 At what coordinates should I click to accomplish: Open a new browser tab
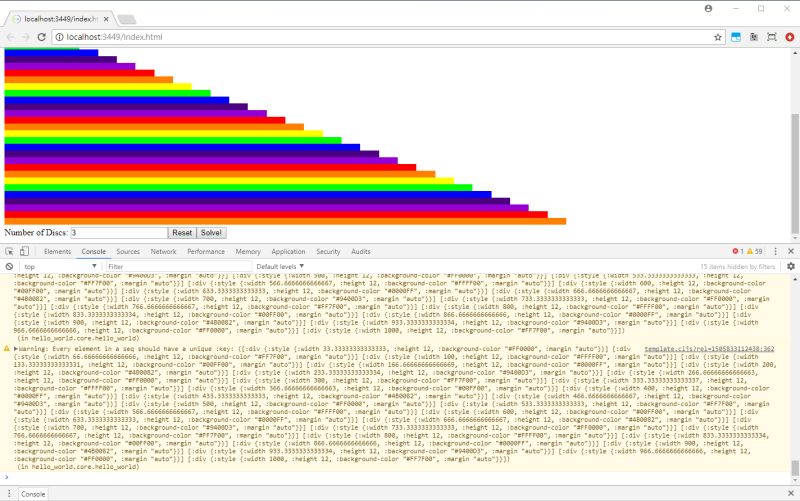pos(127,19)
